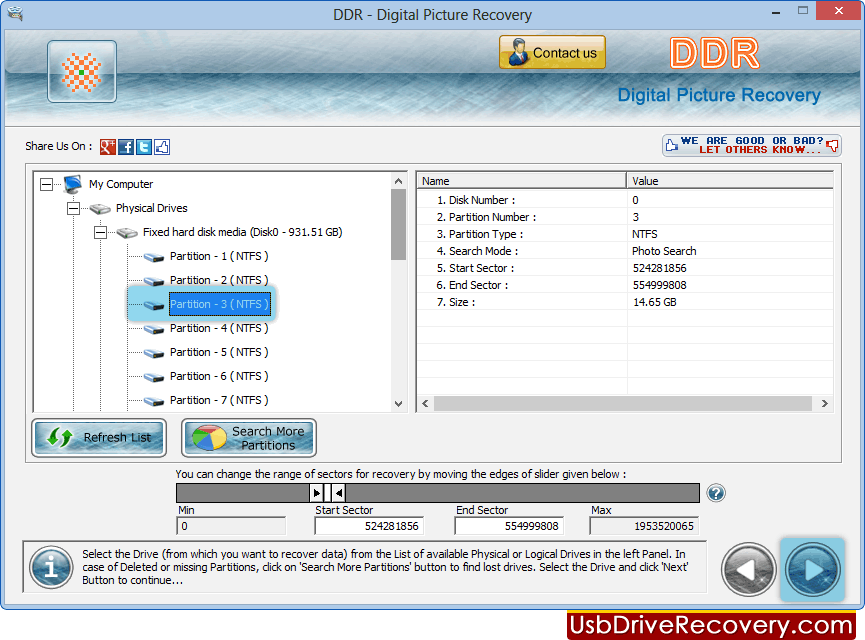Click the Start Sector input field
This screenshot has height=640, width=865.
point(369,526)
